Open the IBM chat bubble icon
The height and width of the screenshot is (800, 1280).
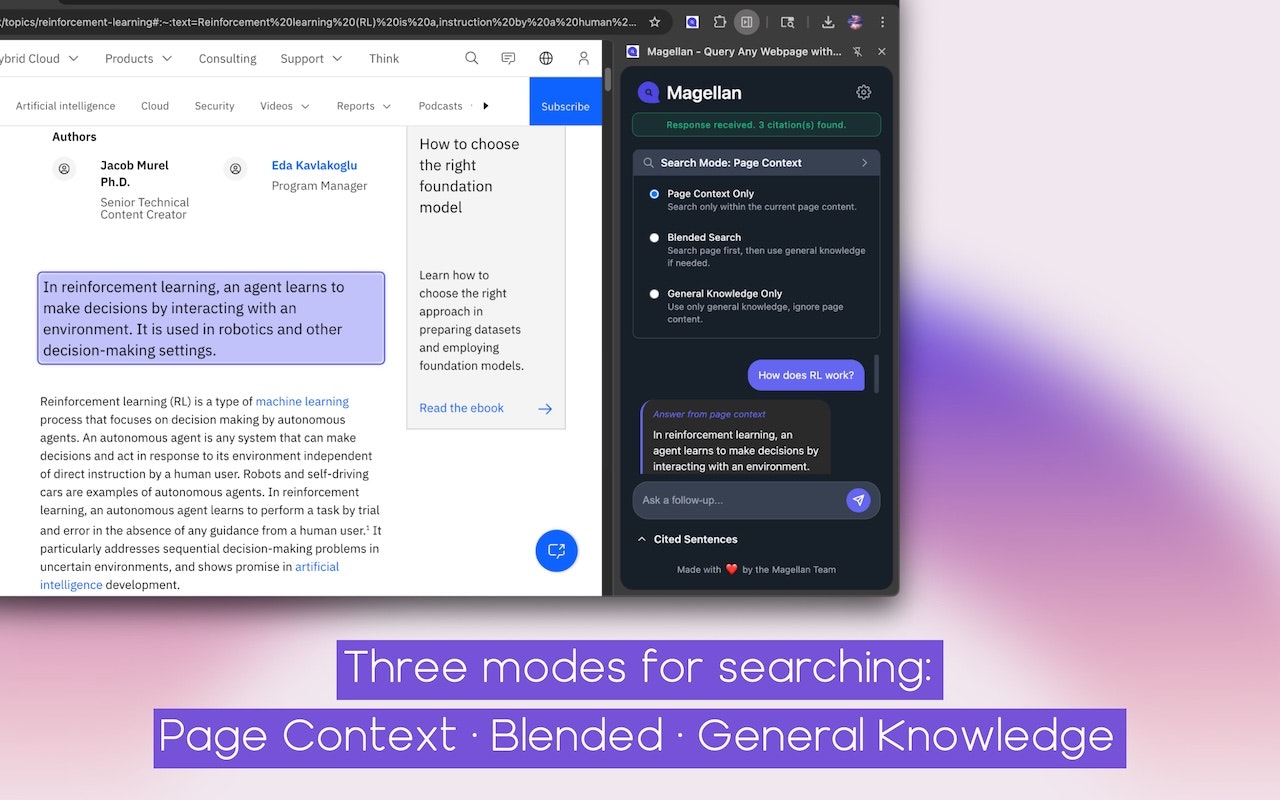tap(508, 58)
